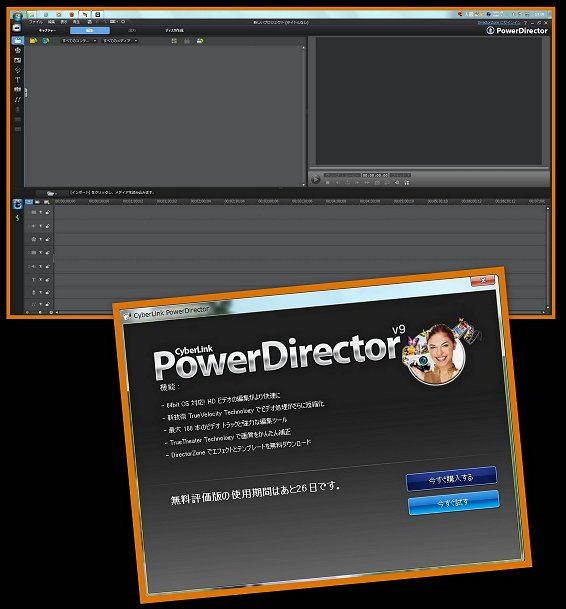The width and height of the screenshot is (566, 609).
Task: Switch to the 出力 tab
Action: pos(132,30)
